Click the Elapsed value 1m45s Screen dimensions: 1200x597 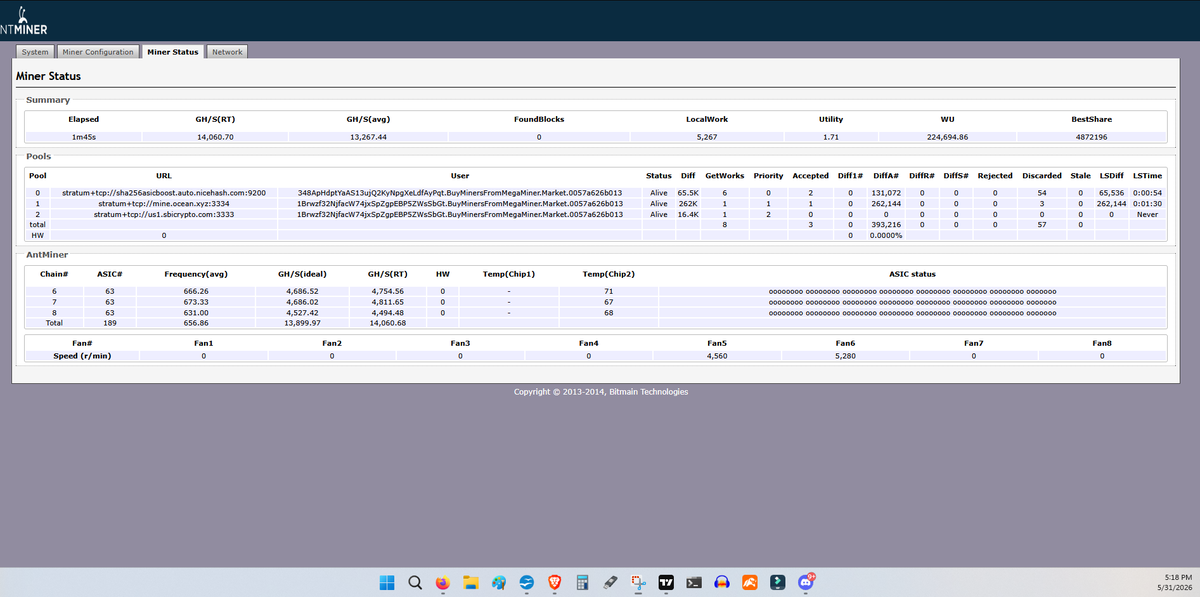(84, 137)
